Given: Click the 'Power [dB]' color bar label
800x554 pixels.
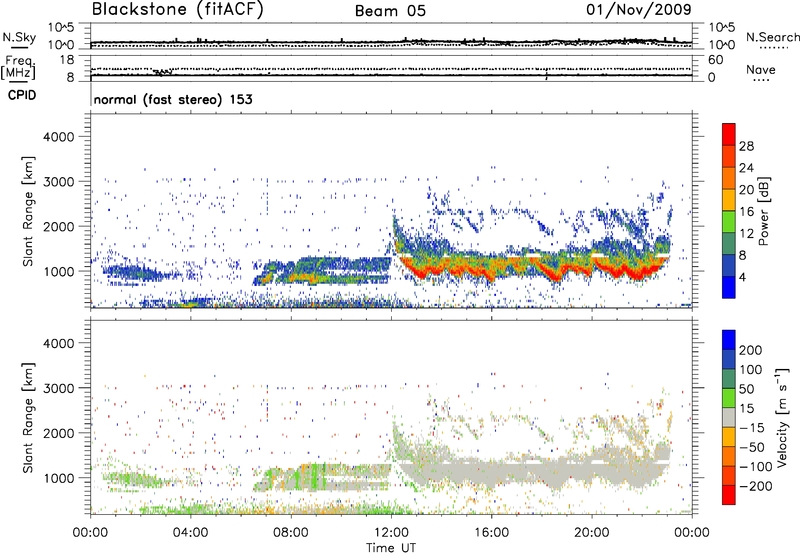Looking at the screenshot, I should click(763, 211).
